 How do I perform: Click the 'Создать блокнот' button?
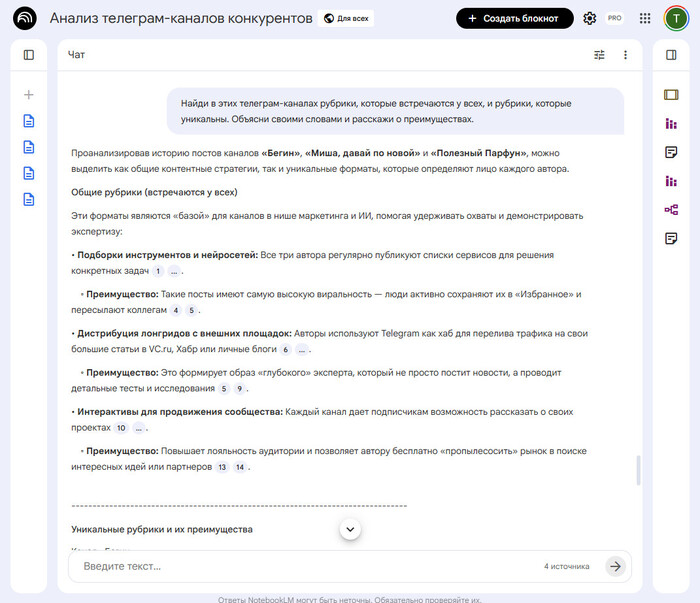click(514, 18)
